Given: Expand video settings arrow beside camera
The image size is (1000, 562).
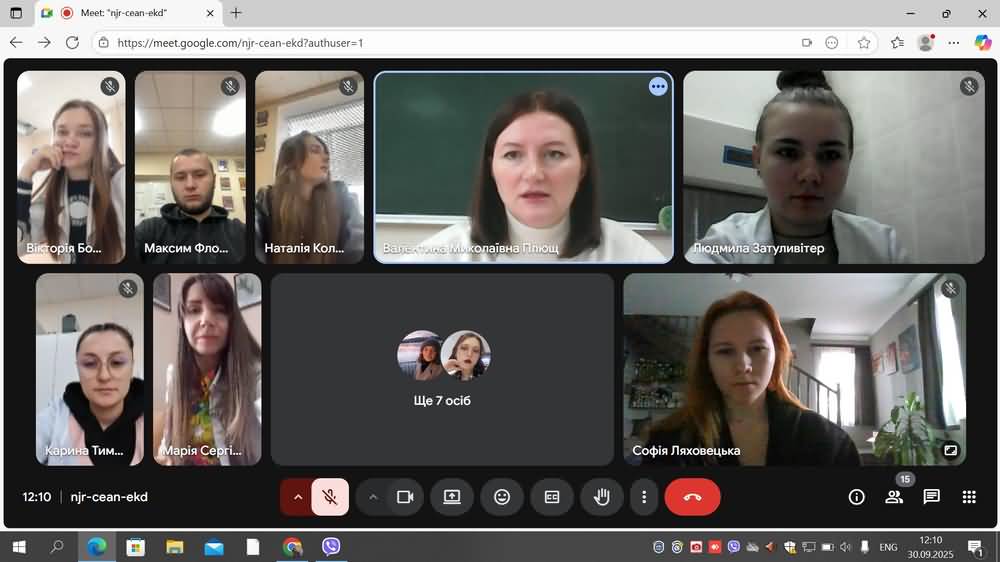Looking at the screenshot, I should (373, 497).
